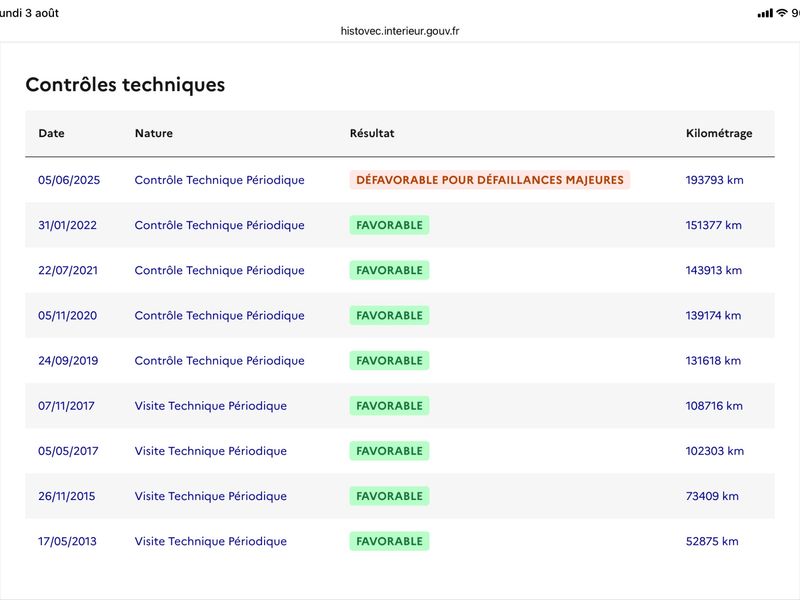Tap the Wi-Fi status icon
Screen dimensions: 800x600
point(782,13)
